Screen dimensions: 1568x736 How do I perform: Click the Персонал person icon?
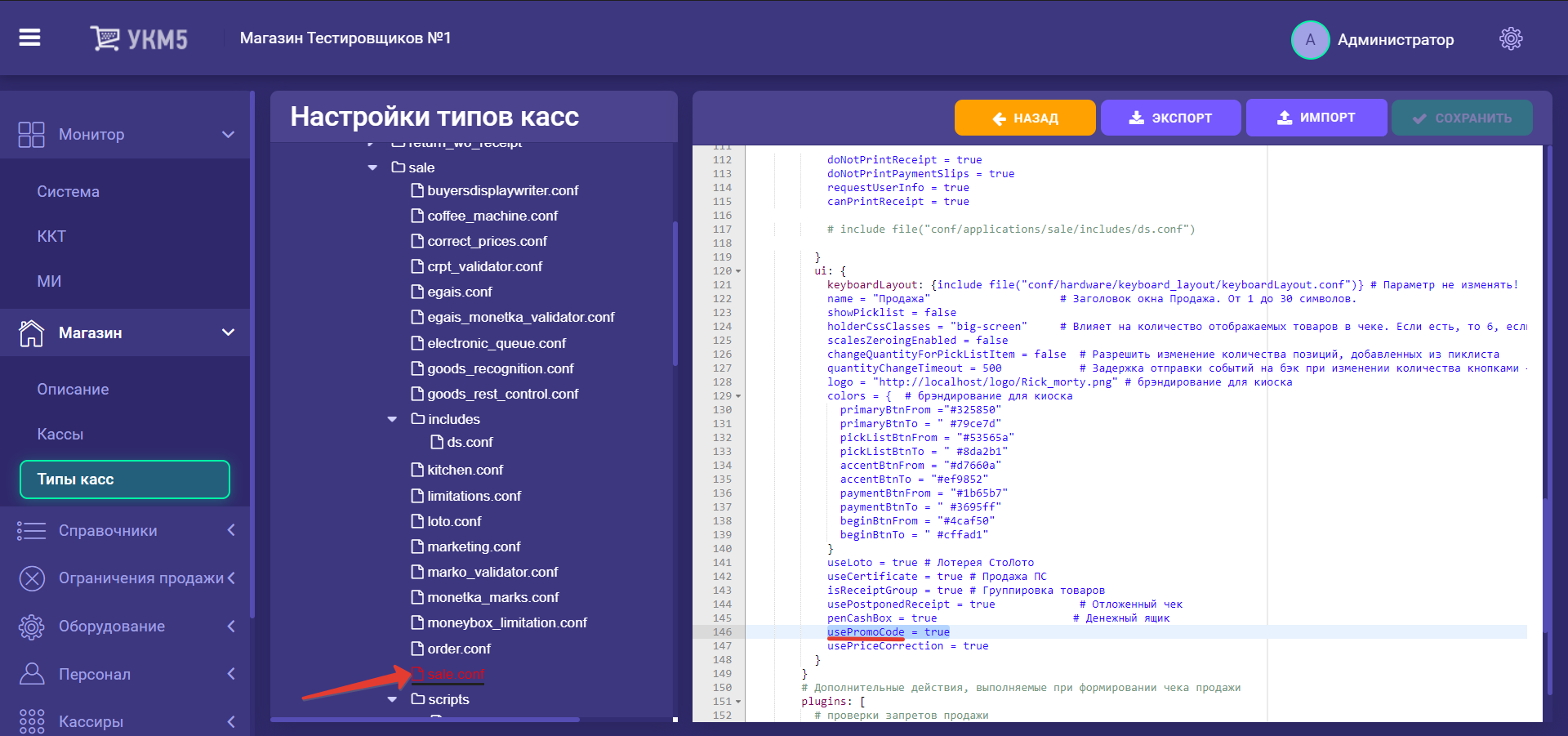click(31, 674)
